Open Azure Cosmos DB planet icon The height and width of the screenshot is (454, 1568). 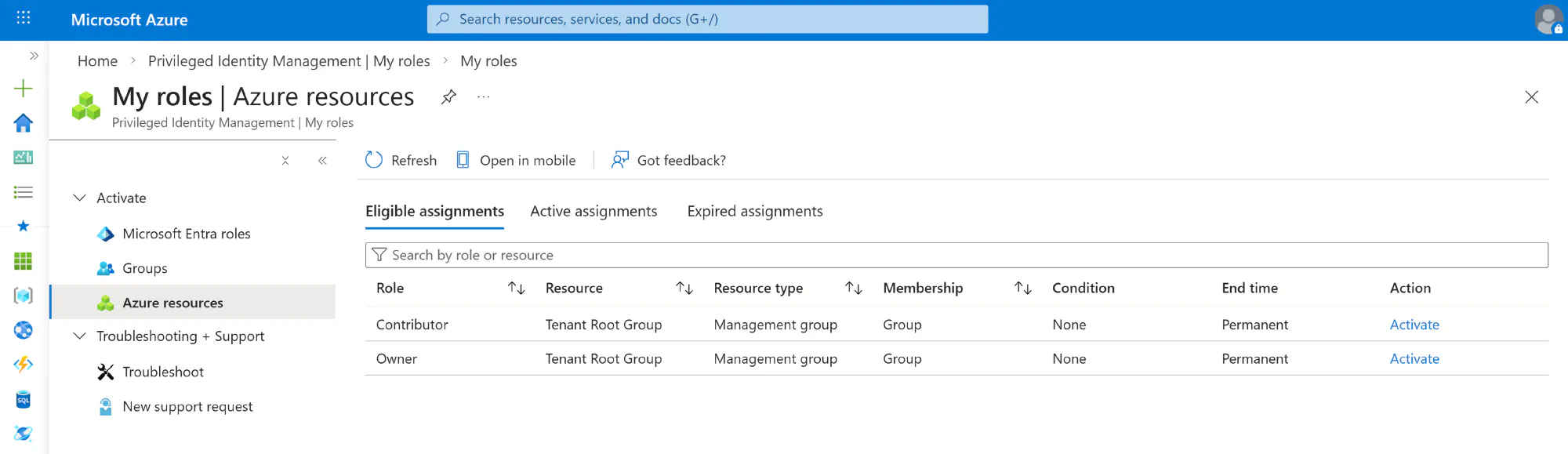pos(24,434)
